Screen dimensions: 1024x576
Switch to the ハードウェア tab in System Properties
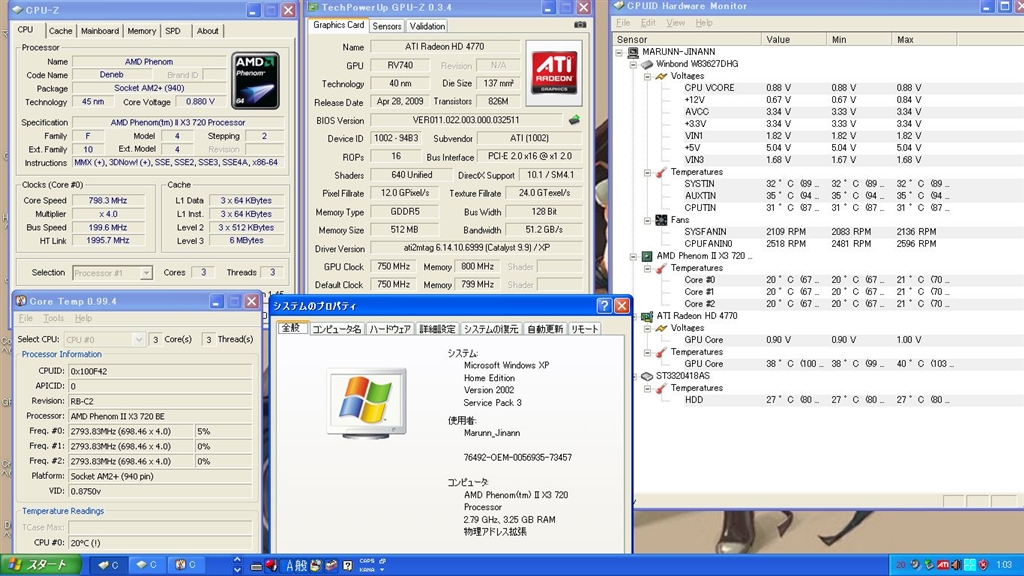[x=390, y=329]
